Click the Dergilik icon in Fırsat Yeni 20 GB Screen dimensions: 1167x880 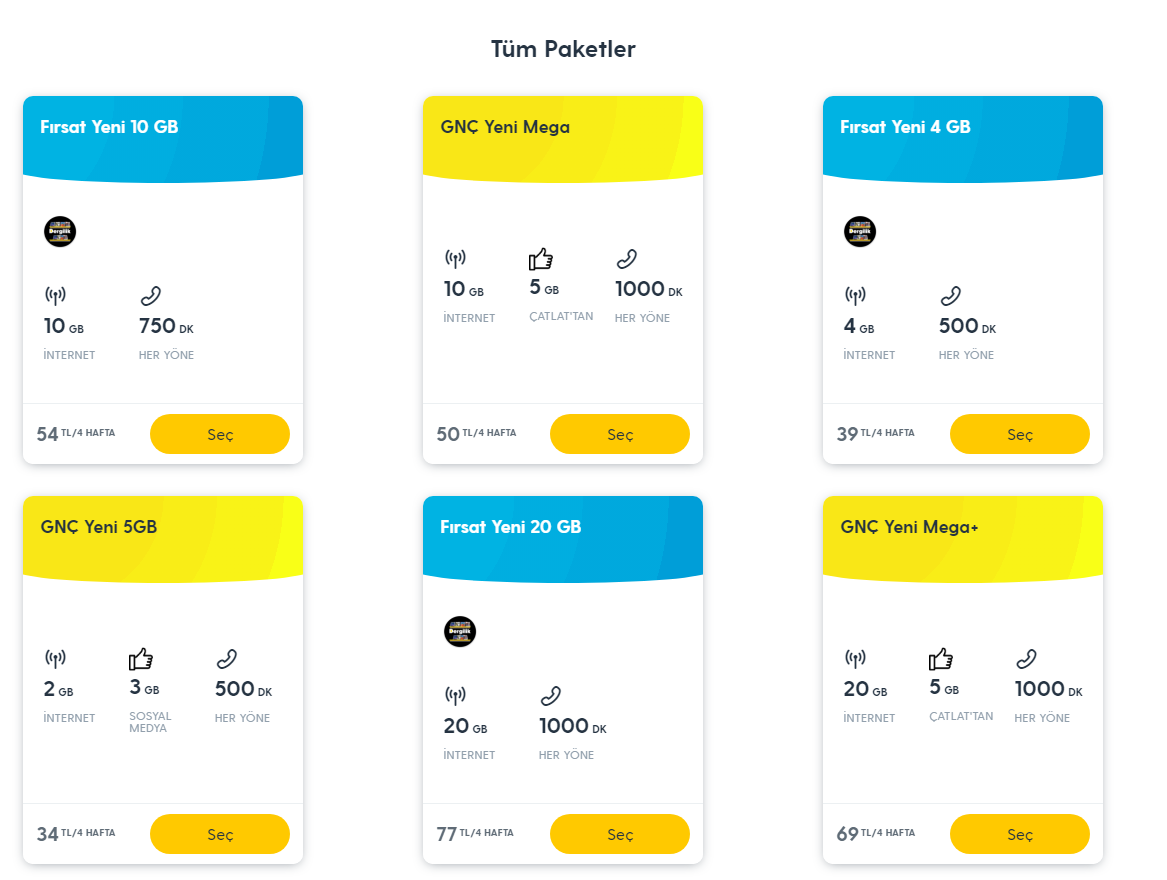460,631
